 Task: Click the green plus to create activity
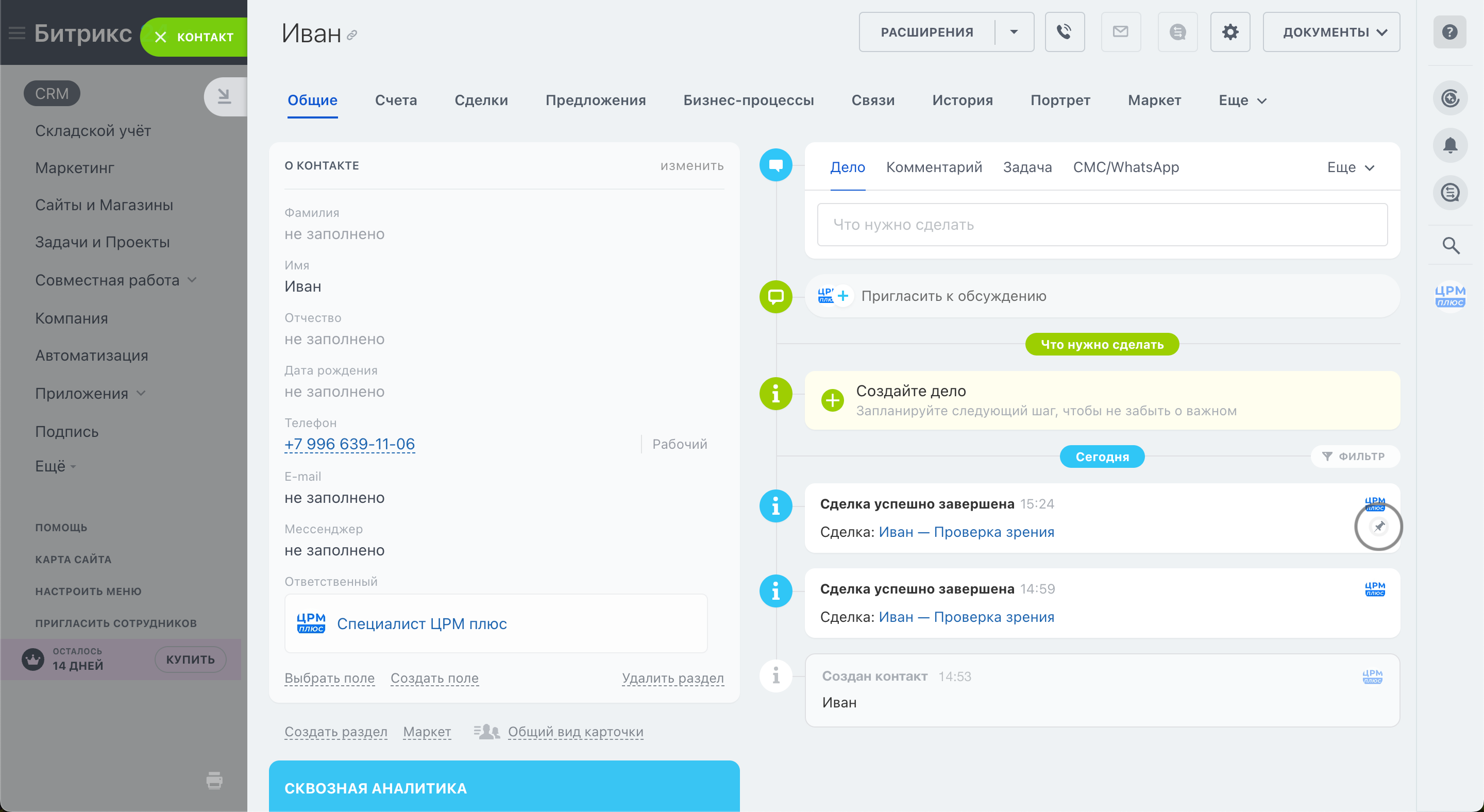[833, 400]
